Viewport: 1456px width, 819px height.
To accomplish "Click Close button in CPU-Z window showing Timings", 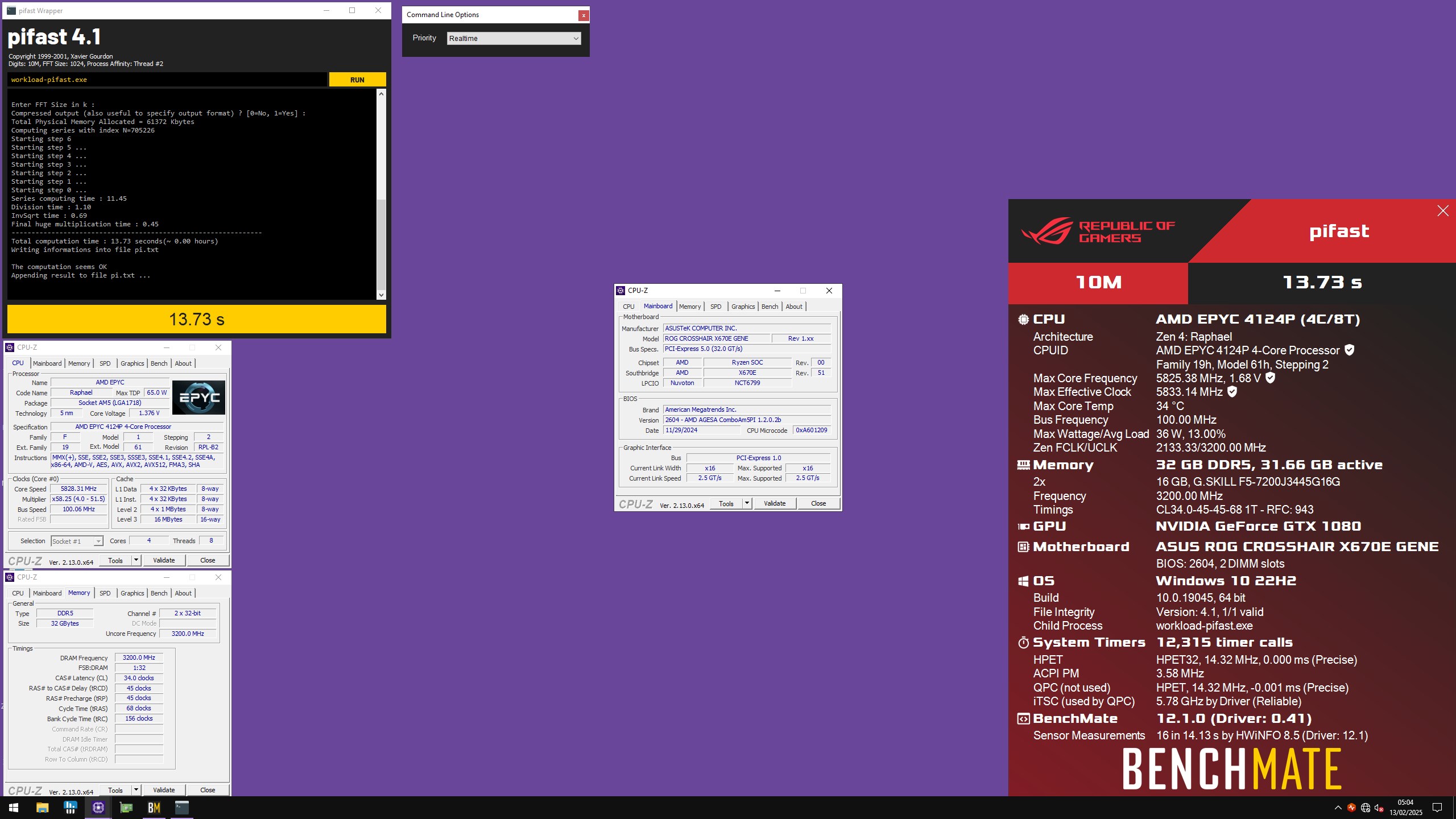I will pyautogui.click(x=208, y=790).
